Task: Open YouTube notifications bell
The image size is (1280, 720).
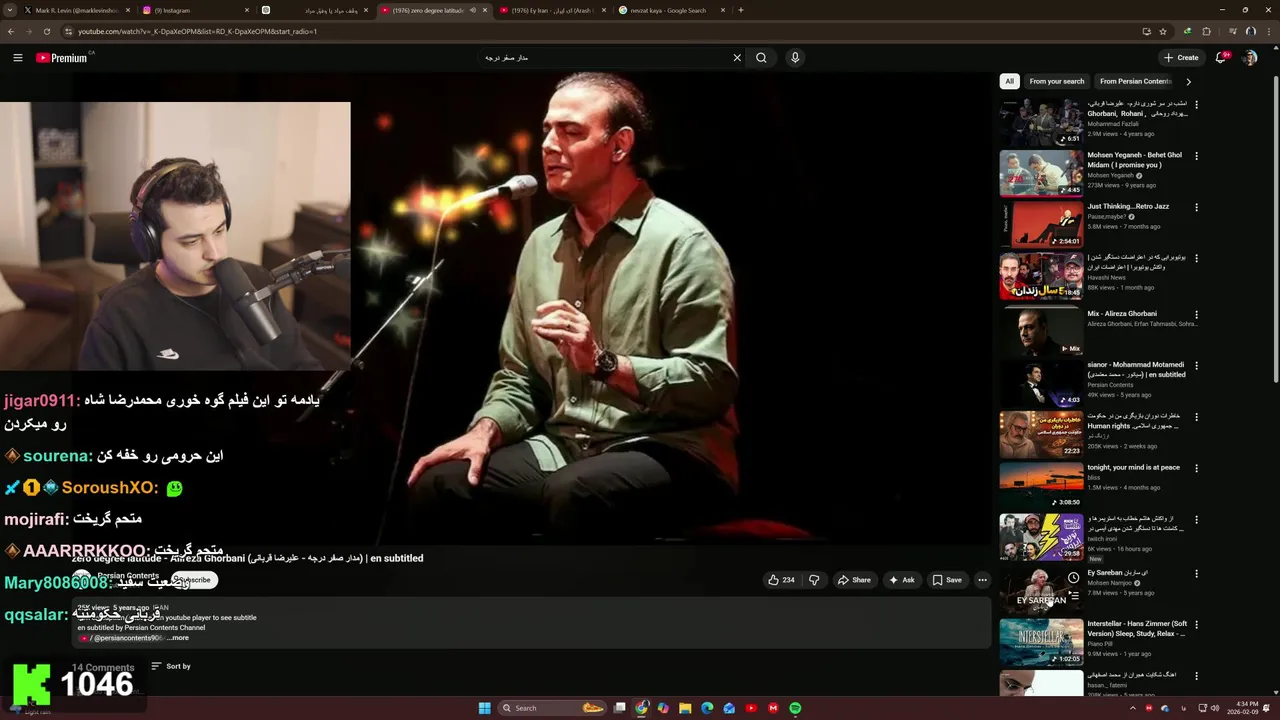Action: click(1221, 58)
